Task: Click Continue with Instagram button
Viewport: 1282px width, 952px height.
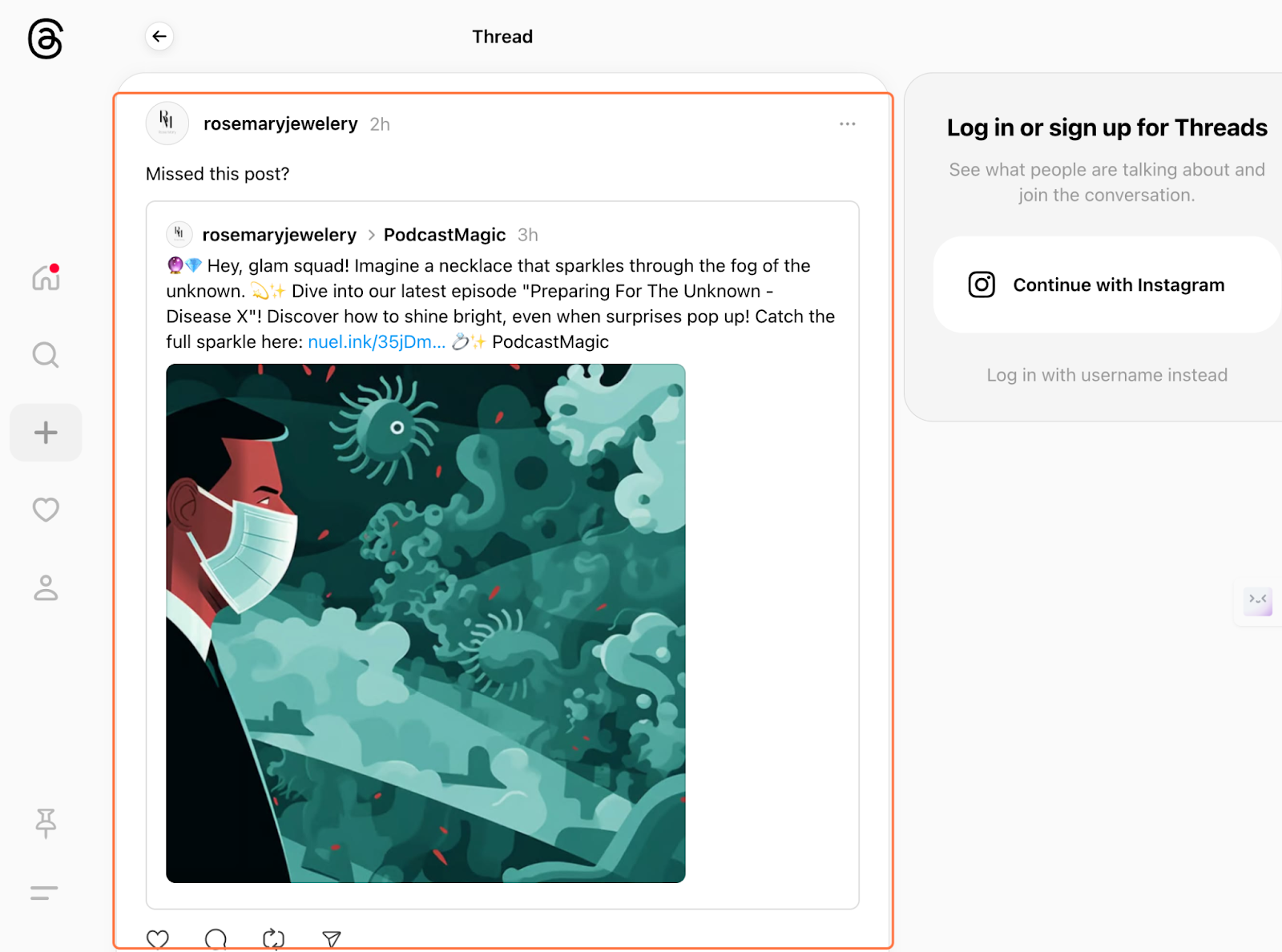Action: (1107, 284)
